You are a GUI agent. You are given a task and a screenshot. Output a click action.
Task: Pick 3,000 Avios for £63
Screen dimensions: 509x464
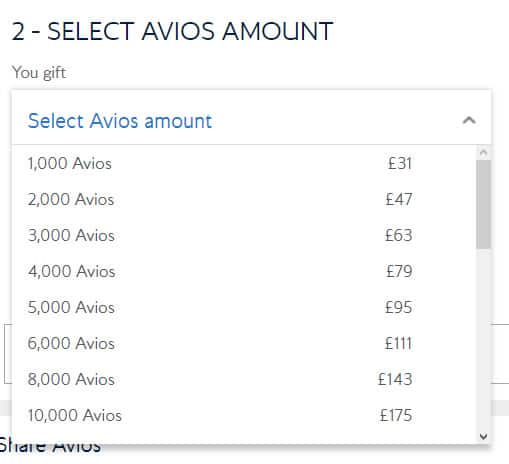[x=244, y=235]
